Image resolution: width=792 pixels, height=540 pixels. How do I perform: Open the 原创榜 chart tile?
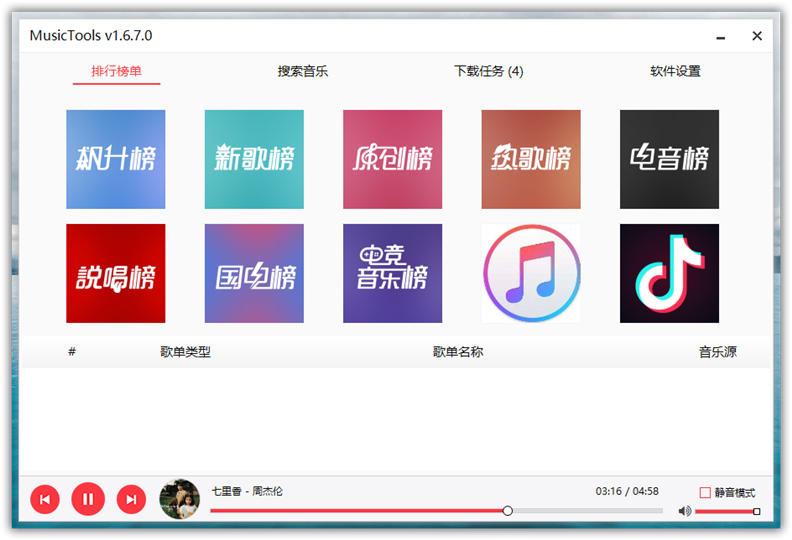pos(392,159)
